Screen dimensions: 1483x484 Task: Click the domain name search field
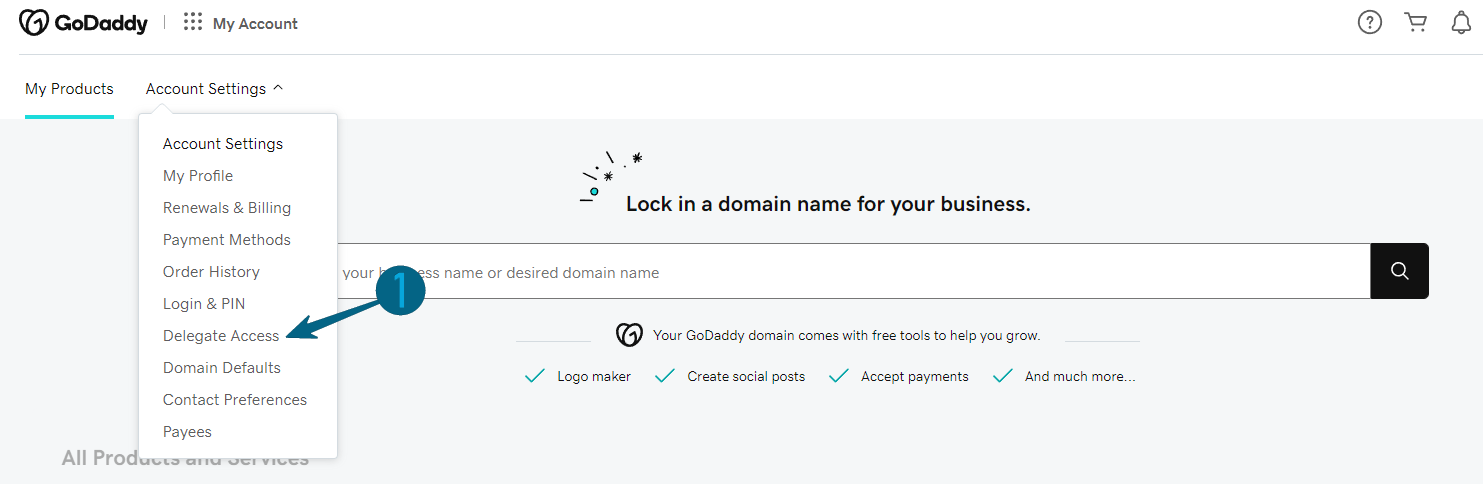[x=850, y=272]
